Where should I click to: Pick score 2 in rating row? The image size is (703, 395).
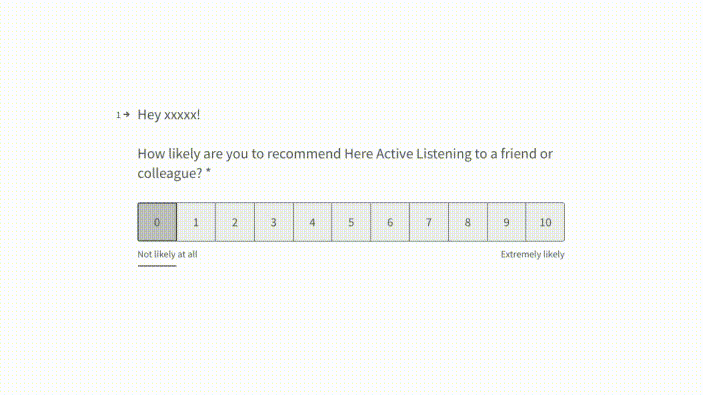click(235, 222)
